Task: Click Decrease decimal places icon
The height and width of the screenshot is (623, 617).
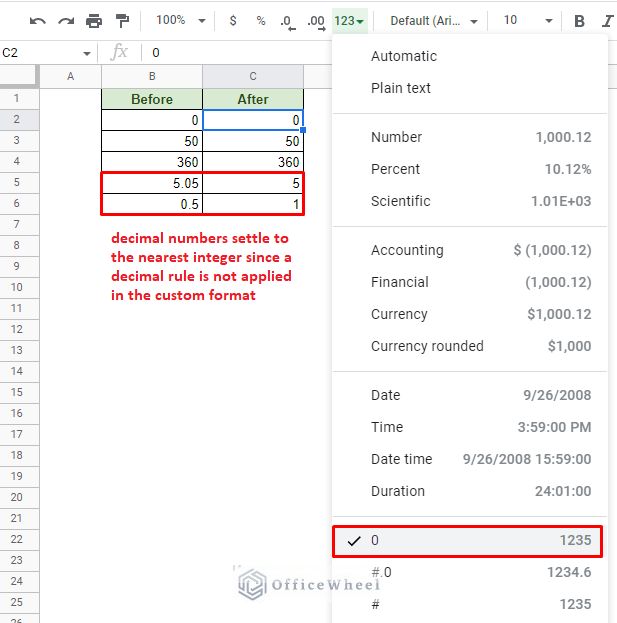Action: (287, 21)
